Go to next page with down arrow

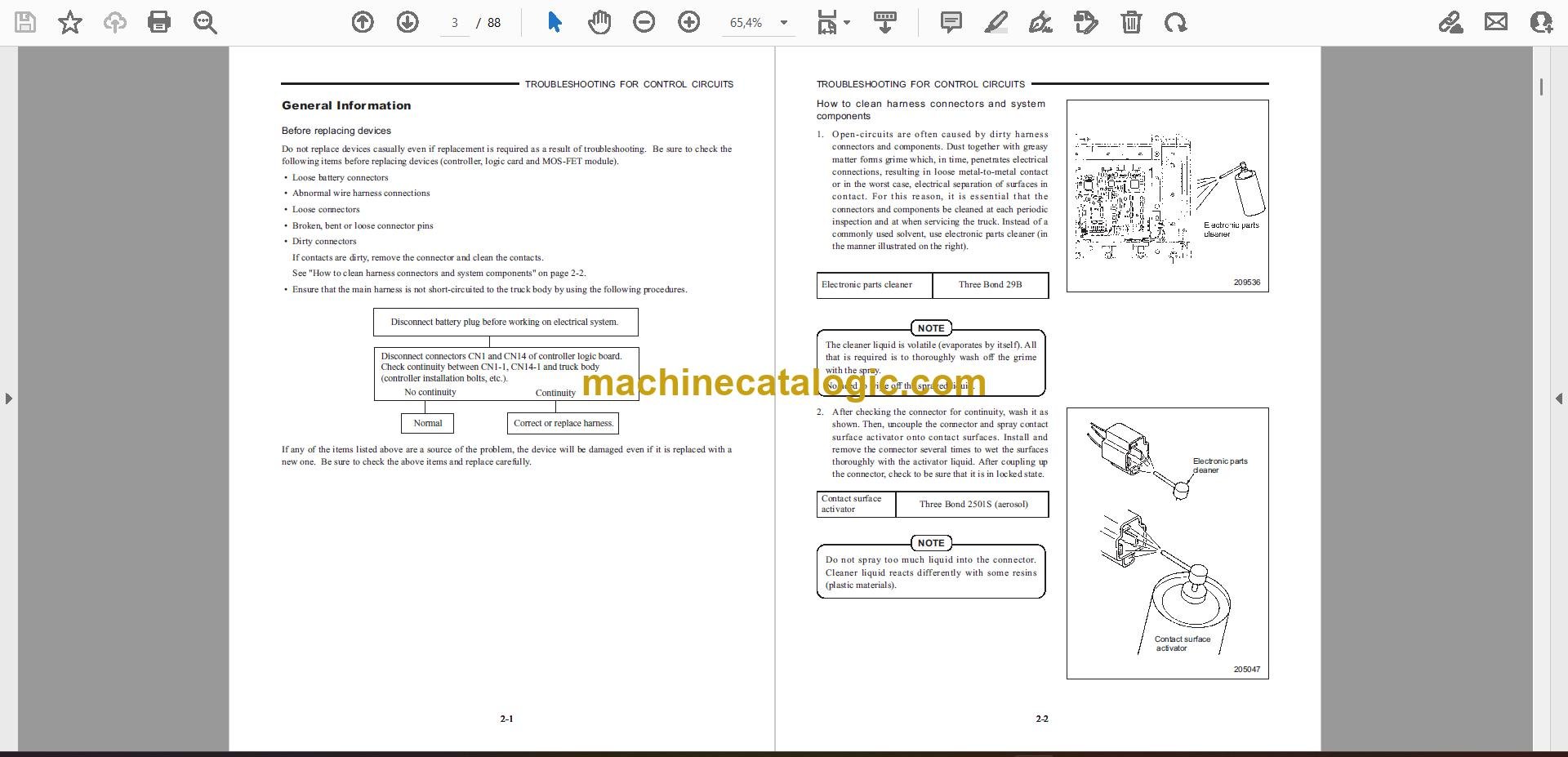coord(408,22)
